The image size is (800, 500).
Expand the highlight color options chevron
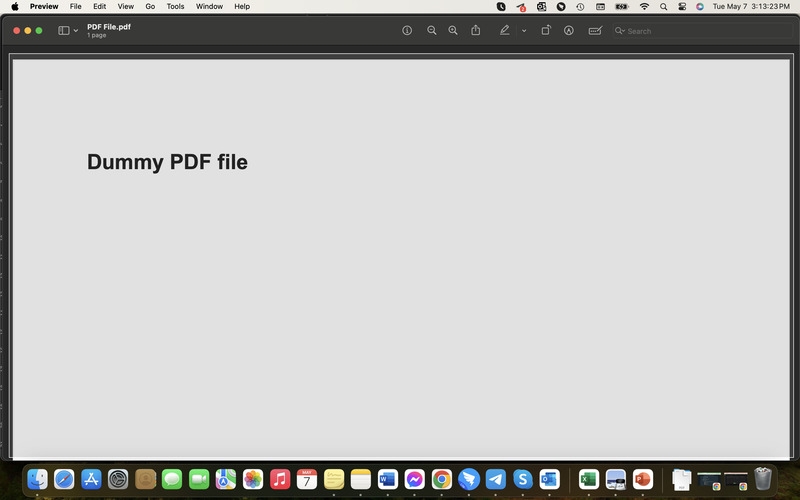click(524, 31)
